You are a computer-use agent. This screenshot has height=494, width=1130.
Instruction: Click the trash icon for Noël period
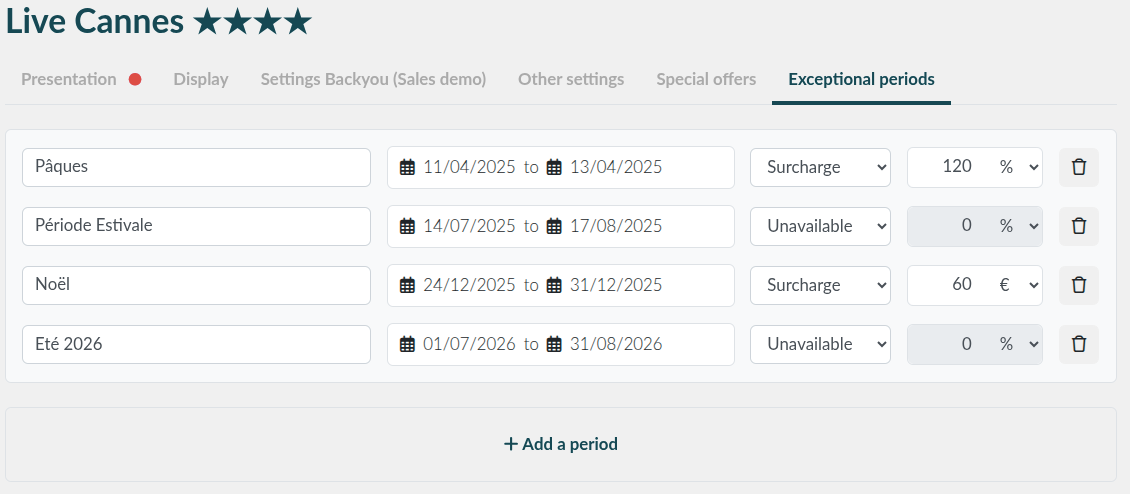pos(1078,286)
